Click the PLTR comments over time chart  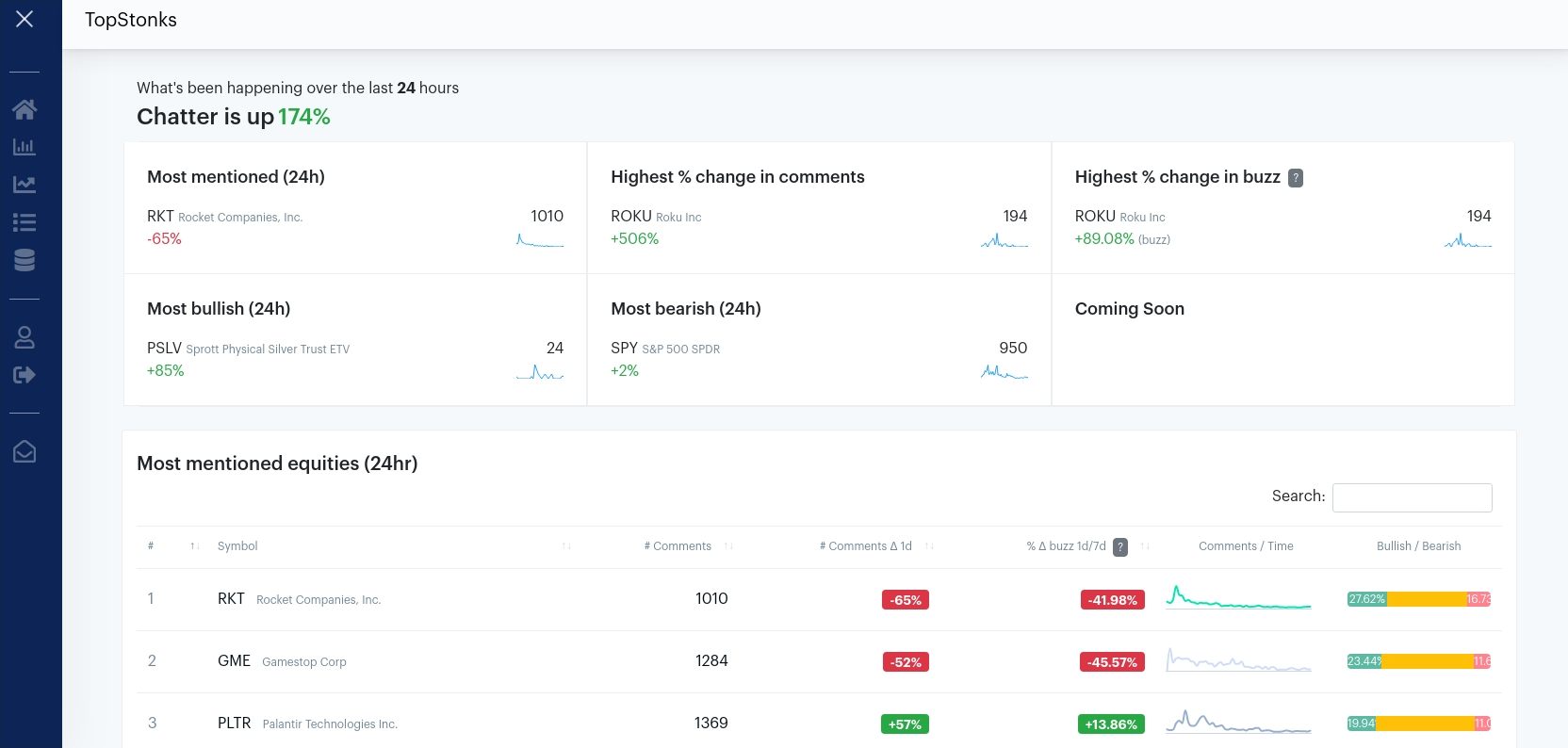(x=1238, y=722)
